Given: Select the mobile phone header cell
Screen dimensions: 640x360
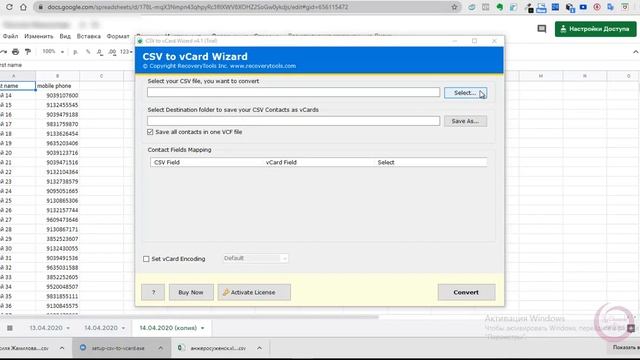Looking at the screenshot, I should 58,86.
